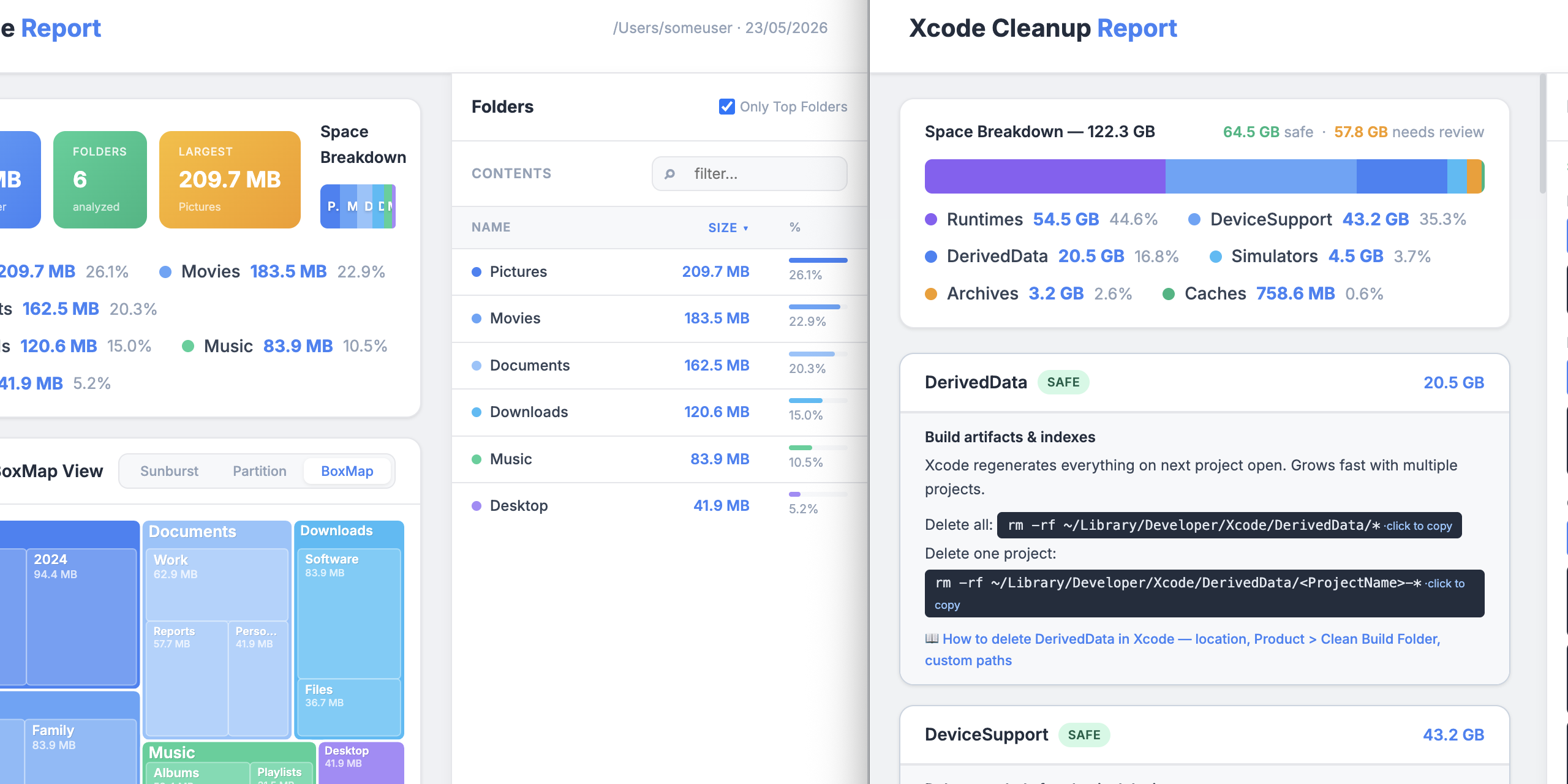Select the Pictures row in the Folders table
This screenshot has height=784, width=1568.
(x=660, y=272)
